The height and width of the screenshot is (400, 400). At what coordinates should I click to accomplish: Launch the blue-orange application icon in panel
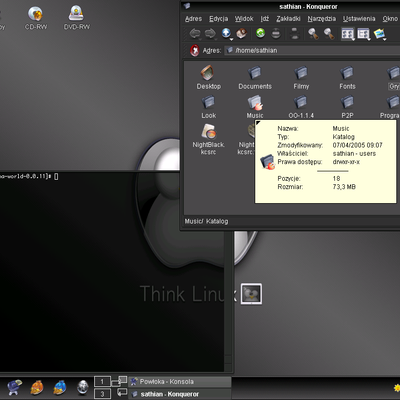tap(60, 387)
